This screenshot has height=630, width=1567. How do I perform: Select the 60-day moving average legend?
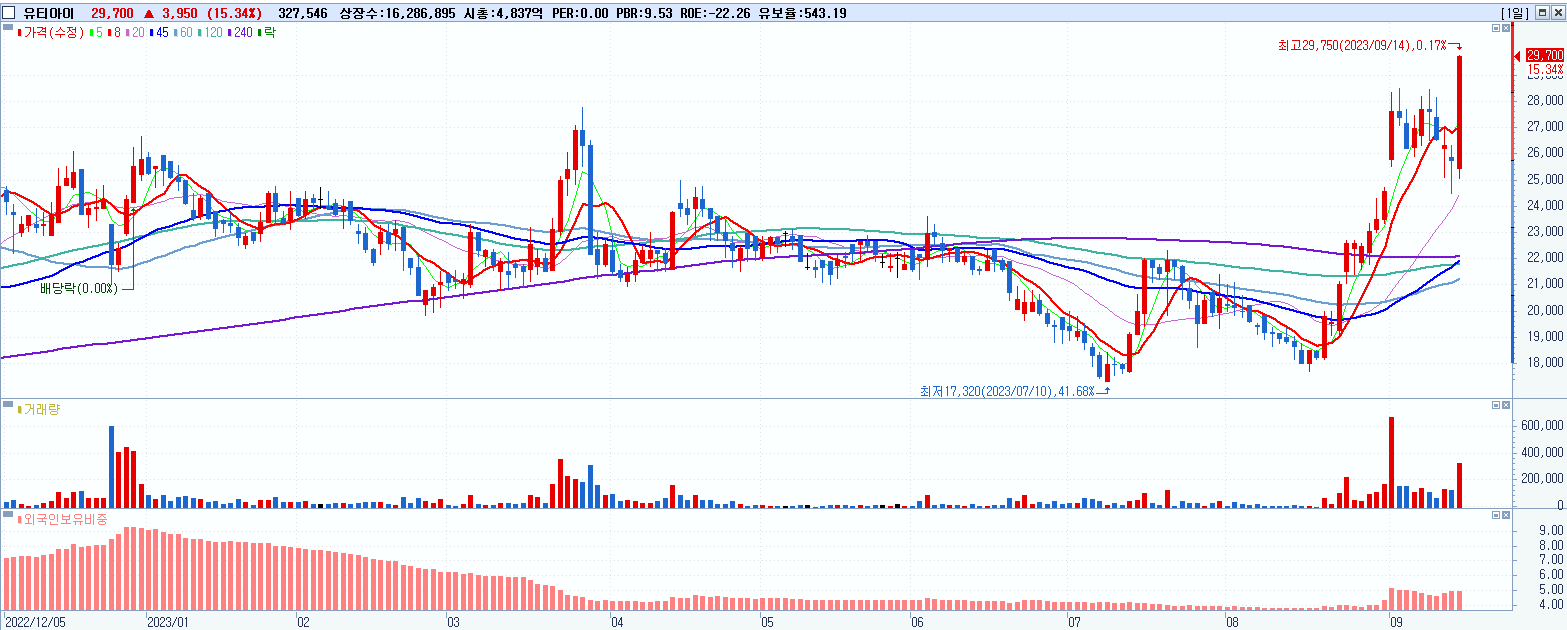coord(183,33)
